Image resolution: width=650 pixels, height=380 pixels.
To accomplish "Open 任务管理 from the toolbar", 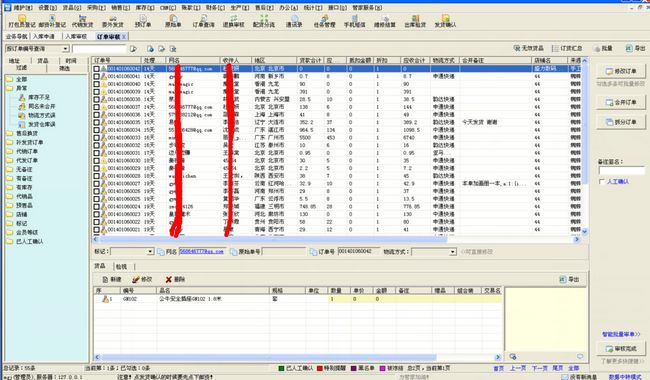I will tap(324, 21).
